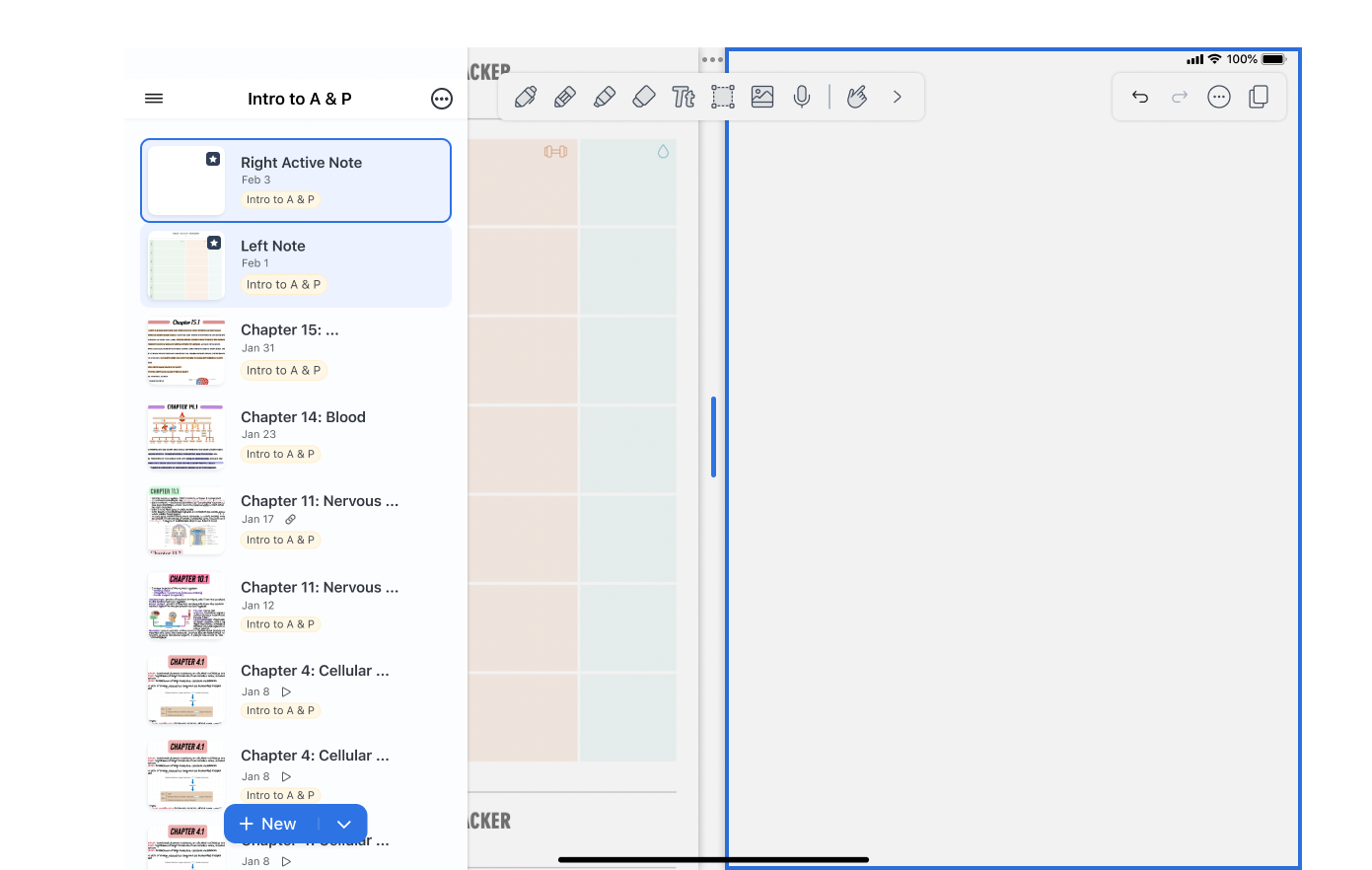Expand toolbar with the right chevron
1372x870 pixels.
(898, 97)
